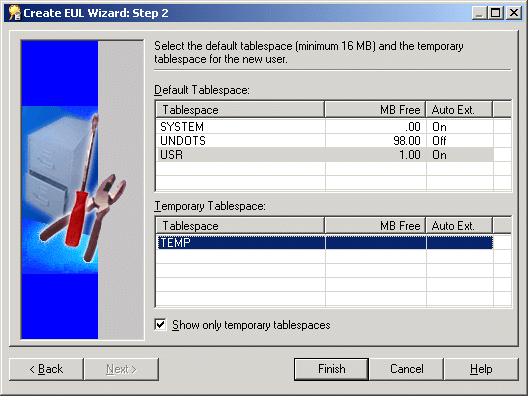Close the Create EUL Wizard window
This screenshot has width=528, height=396.
(514, 13)
